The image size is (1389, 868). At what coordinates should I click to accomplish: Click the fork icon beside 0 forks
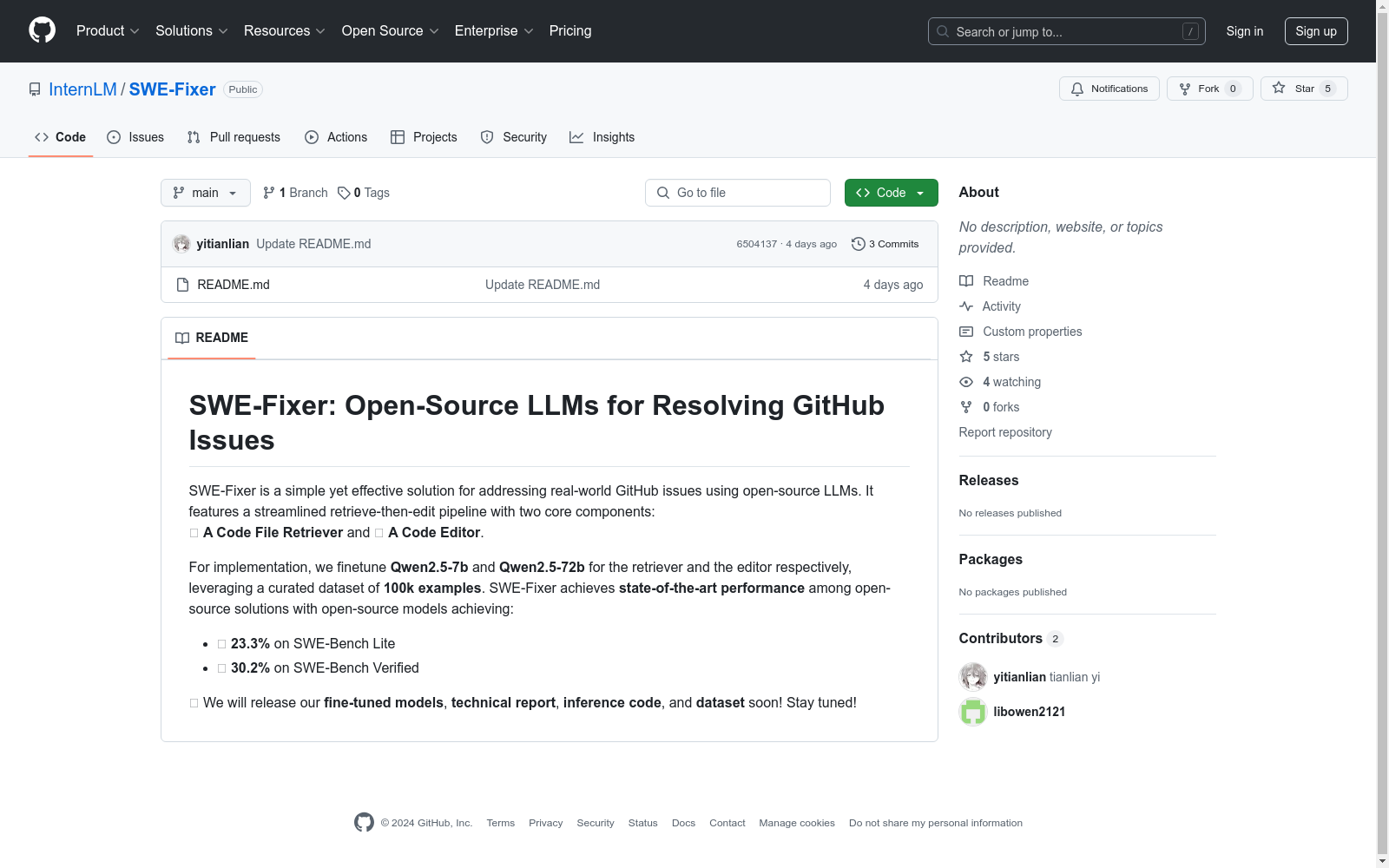tap(966, 407)
